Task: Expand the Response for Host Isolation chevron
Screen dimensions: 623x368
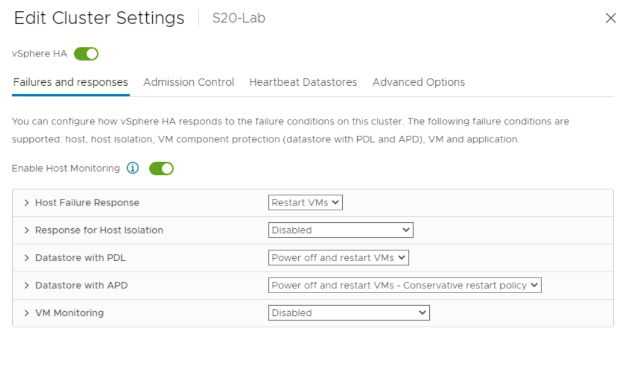Action: tap(26, 230)
